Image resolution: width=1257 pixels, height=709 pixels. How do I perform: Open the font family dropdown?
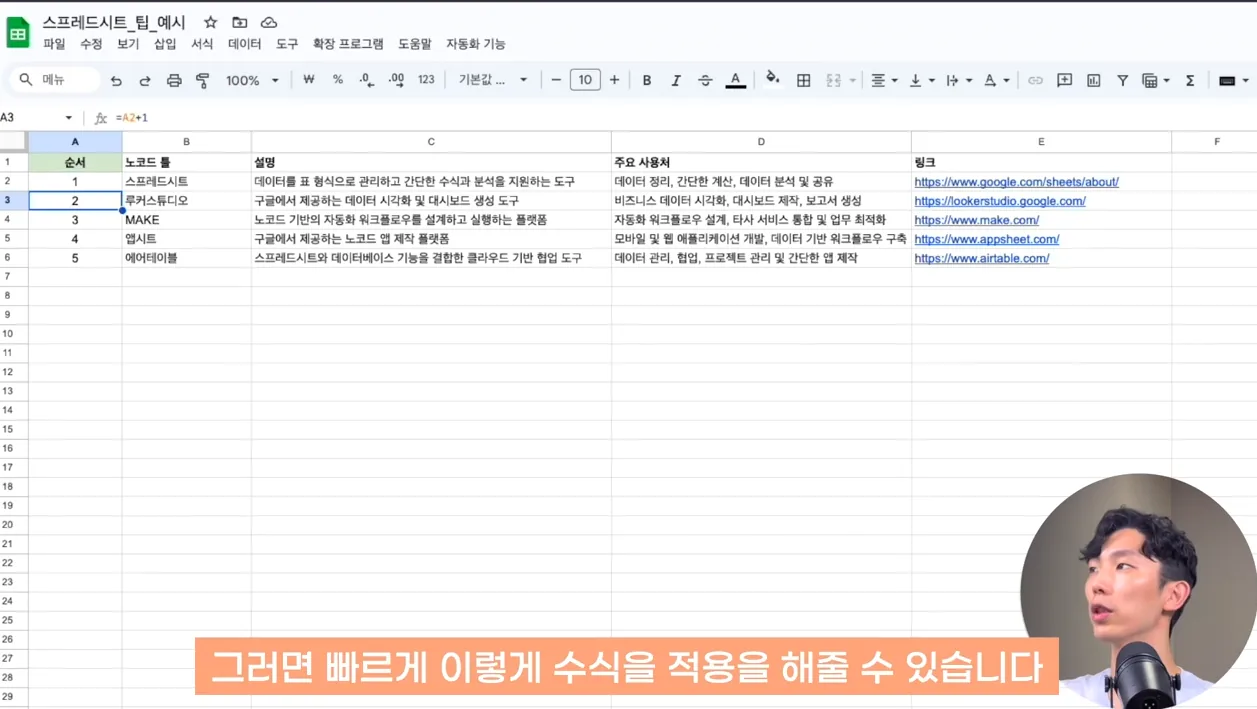click(492, 80)
